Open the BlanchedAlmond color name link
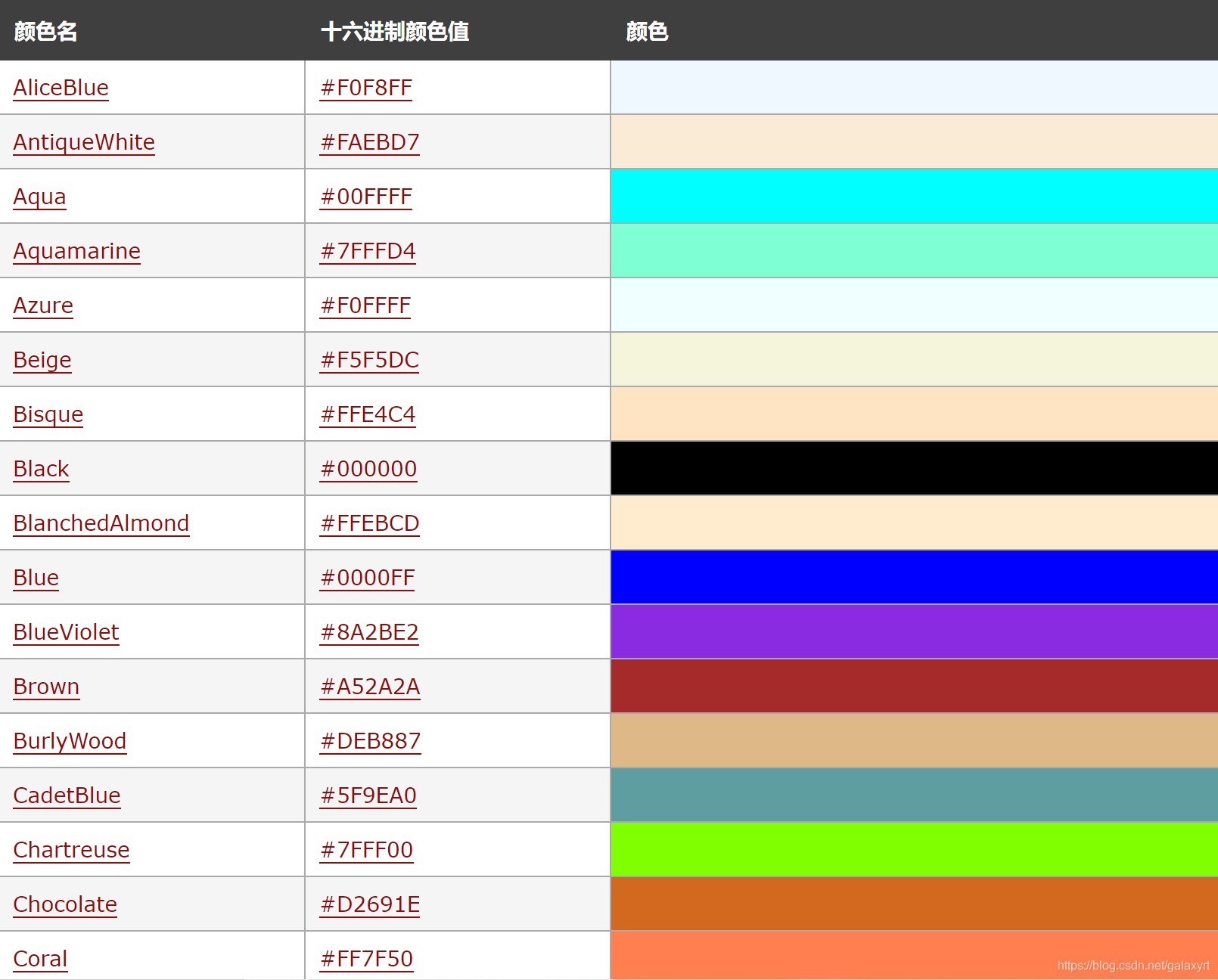Screen dimensions: 1218x980 click(101, 523)
